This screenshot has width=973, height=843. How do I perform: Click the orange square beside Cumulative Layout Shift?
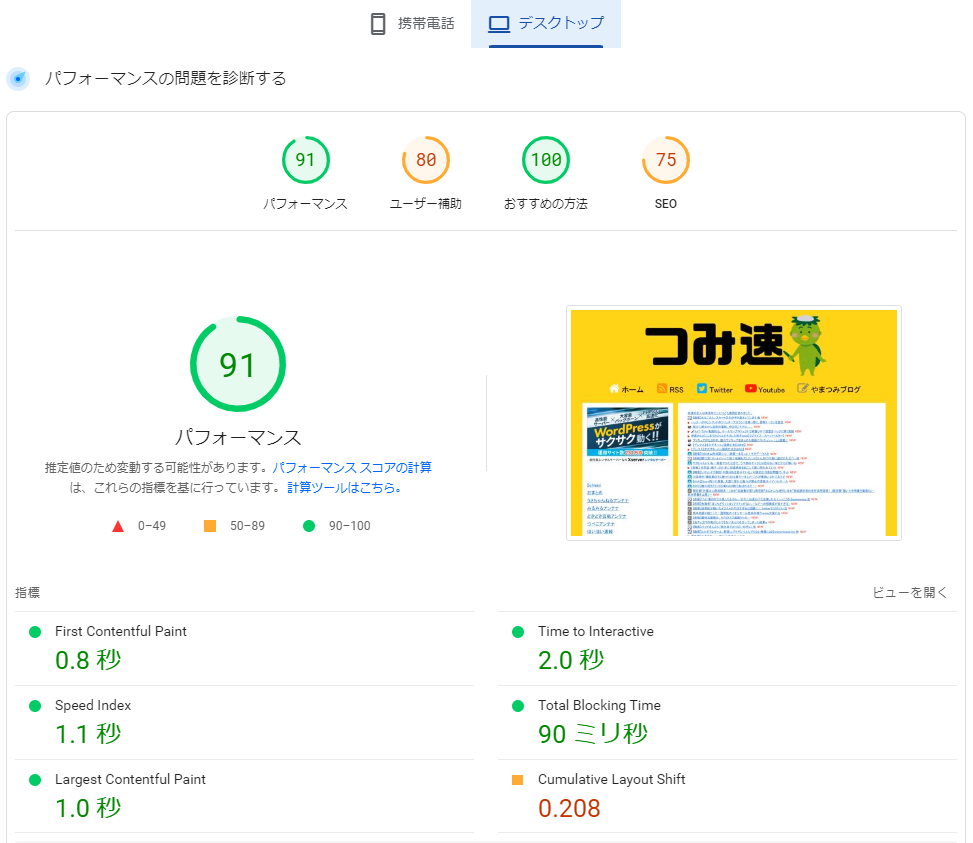tap(518, 780)
